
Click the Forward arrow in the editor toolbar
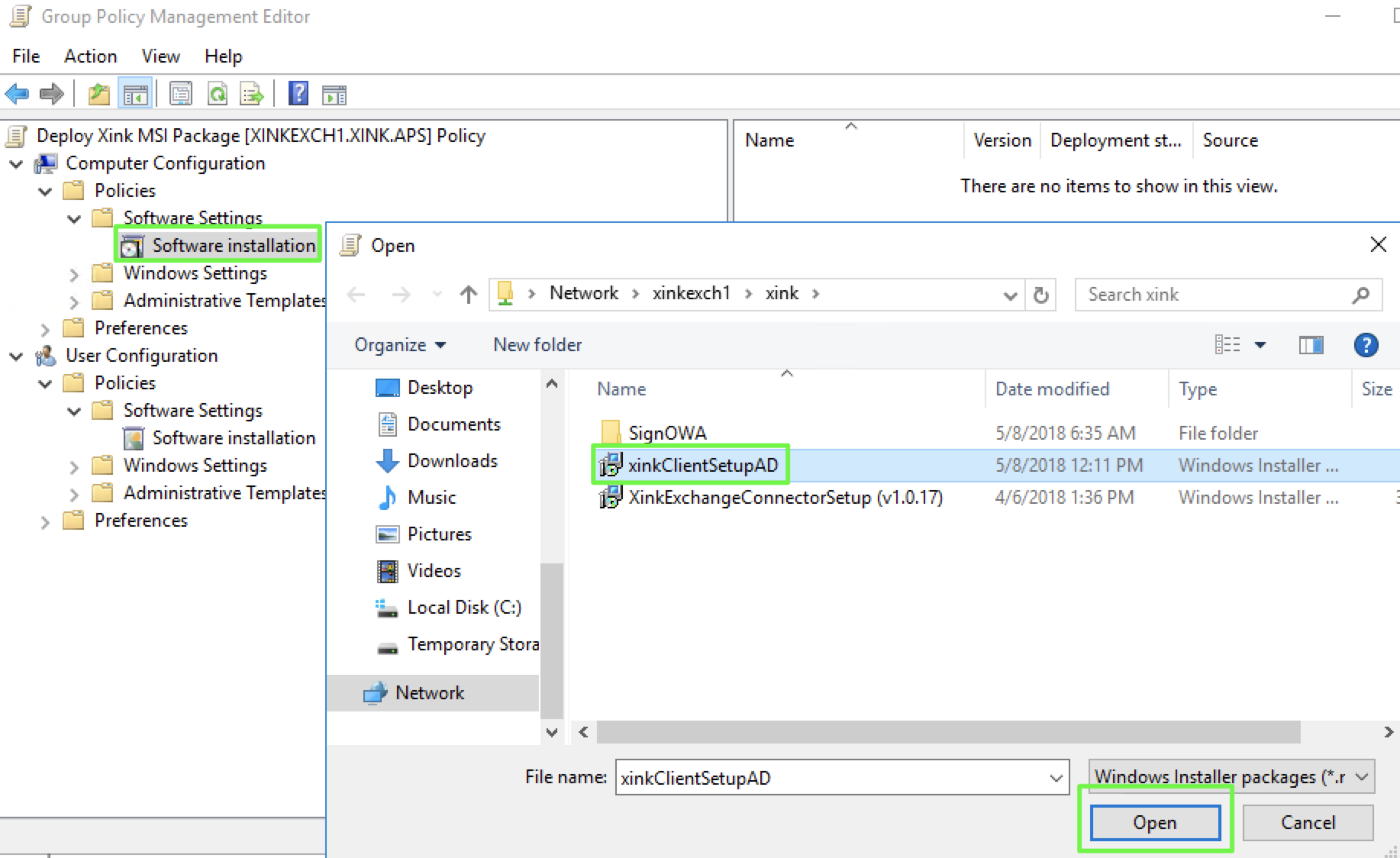(52, 95)
